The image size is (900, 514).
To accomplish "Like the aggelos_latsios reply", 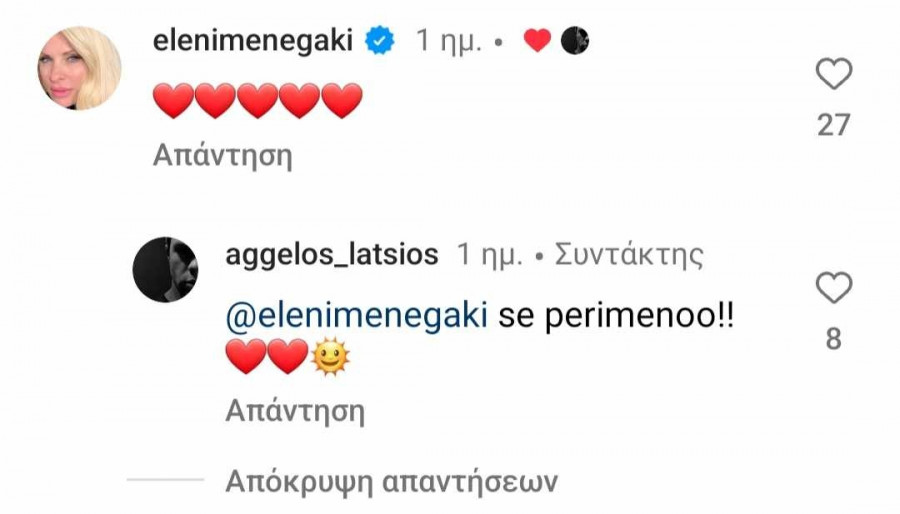I will coord(833,287).
